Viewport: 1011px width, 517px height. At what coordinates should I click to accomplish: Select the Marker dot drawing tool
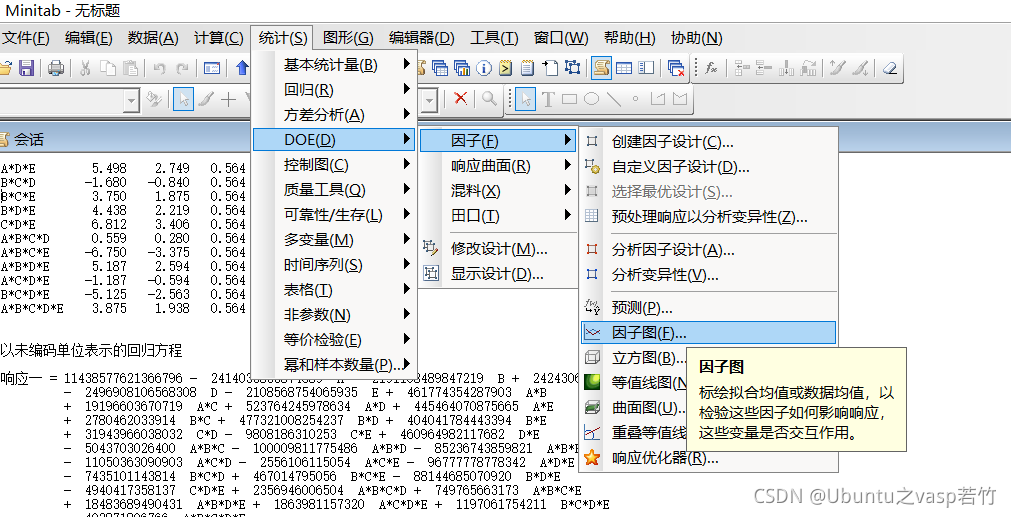635,99
